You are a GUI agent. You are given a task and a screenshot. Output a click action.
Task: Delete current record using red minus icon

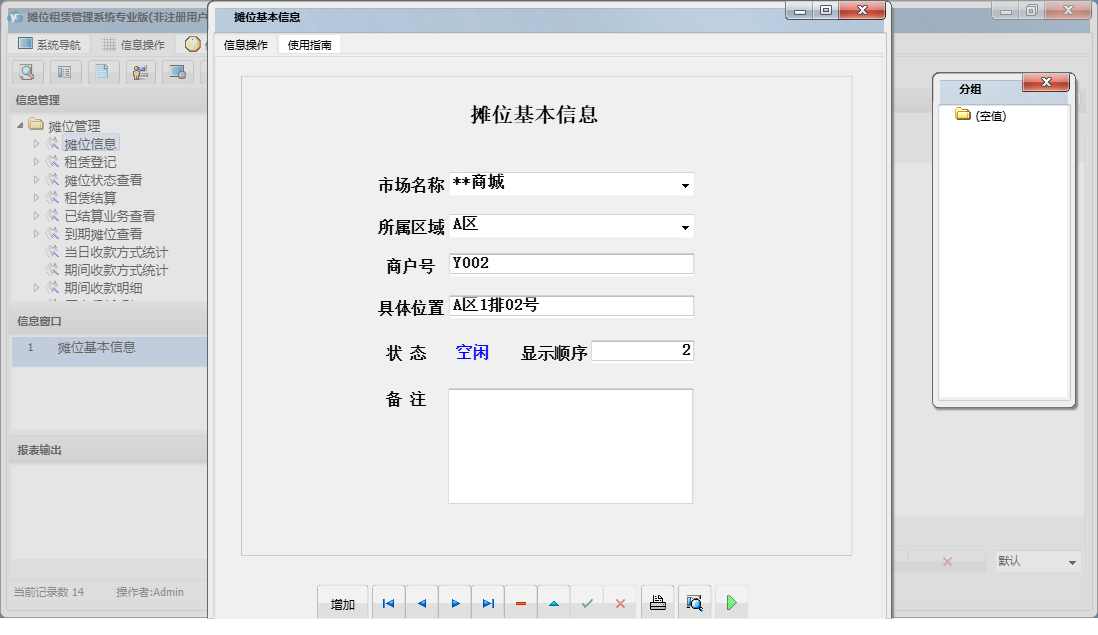(521, 602)
